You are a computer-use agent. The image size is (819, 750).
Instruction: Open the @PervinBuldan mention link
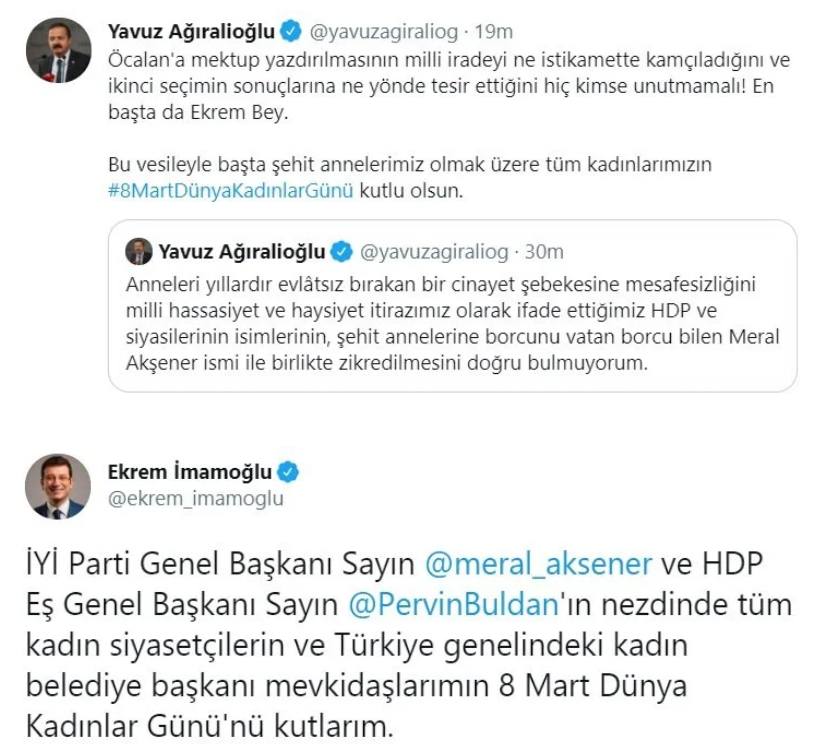coord(454,605)
